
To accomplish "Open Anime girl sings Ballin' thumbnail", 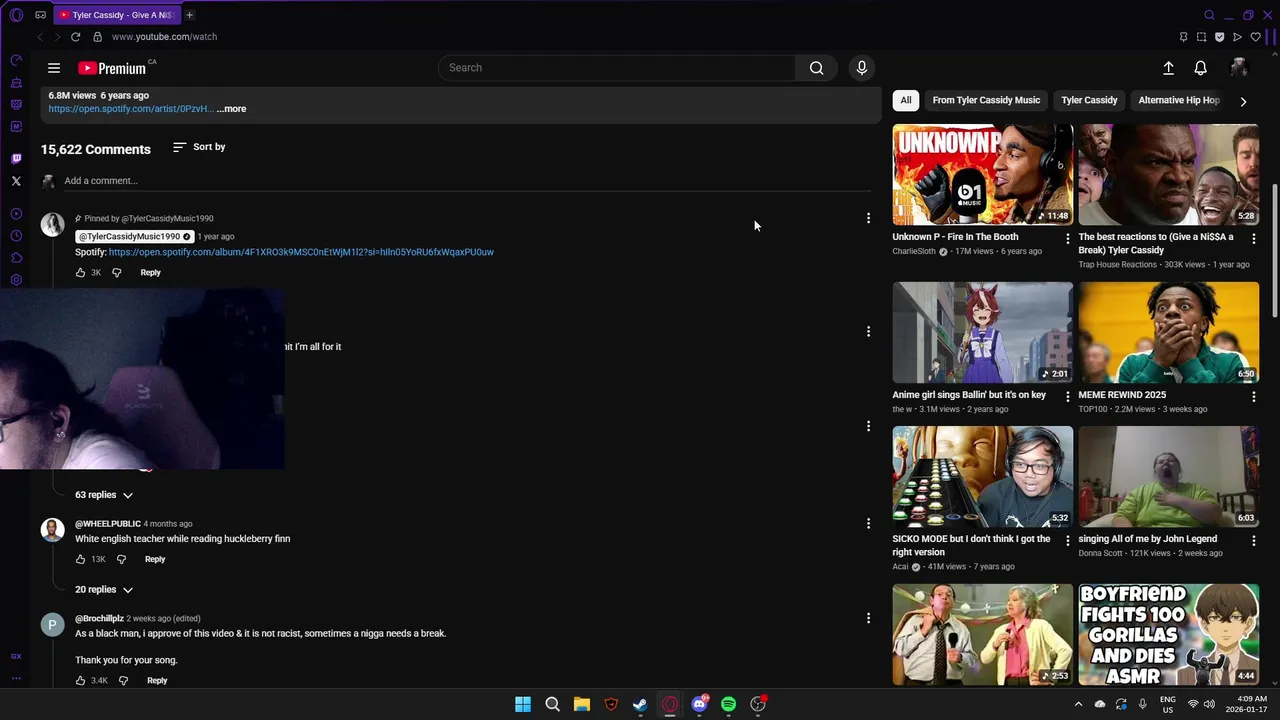I will [x=983, y=332].
